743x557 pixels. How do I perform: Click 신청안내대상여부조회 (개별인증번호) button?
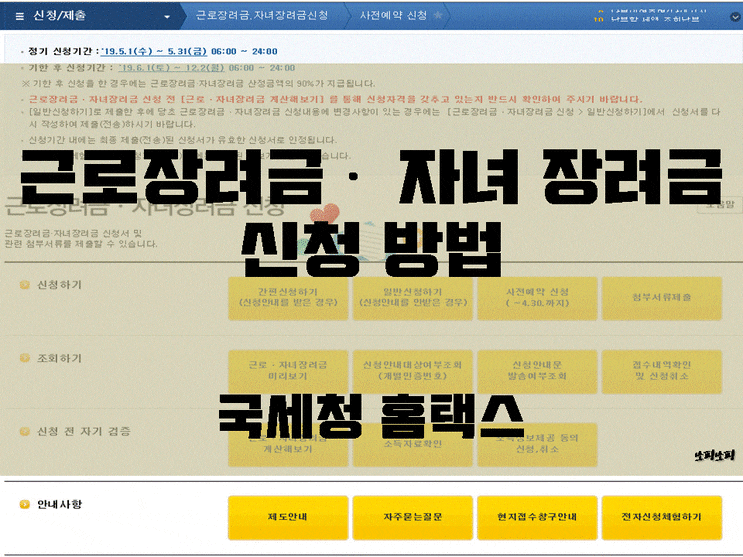tap(413, 371)
